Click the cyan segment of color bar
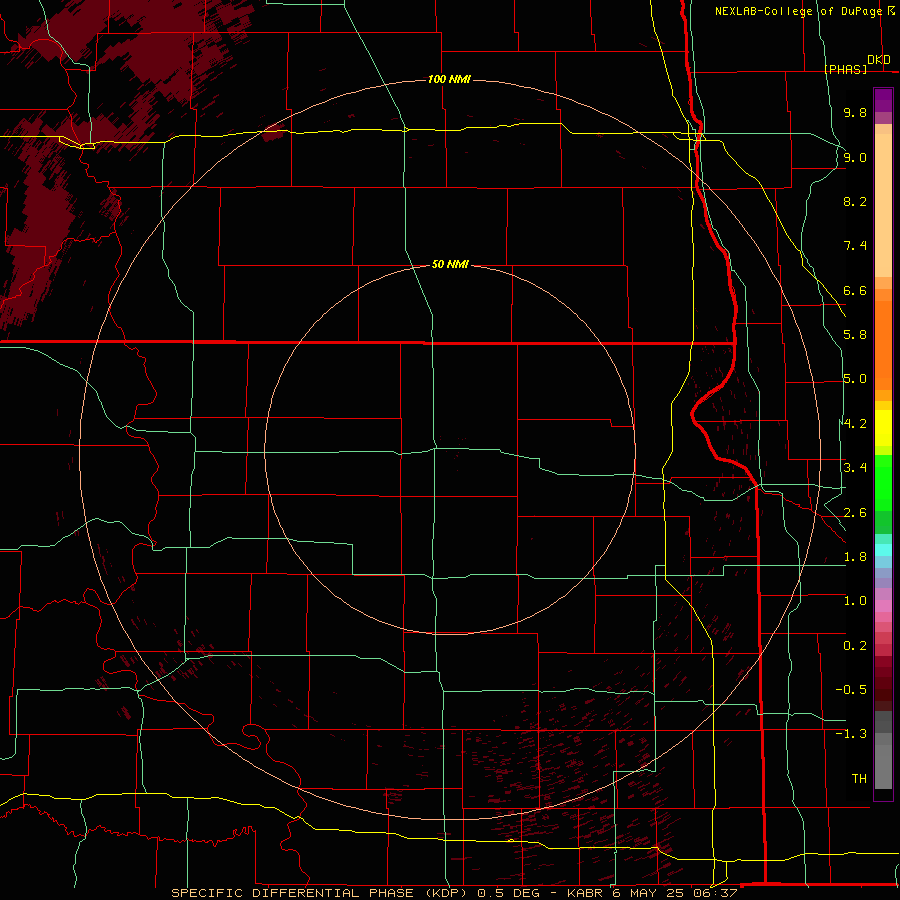This screenshot has width=900, height=900. (x=883, y=550)
